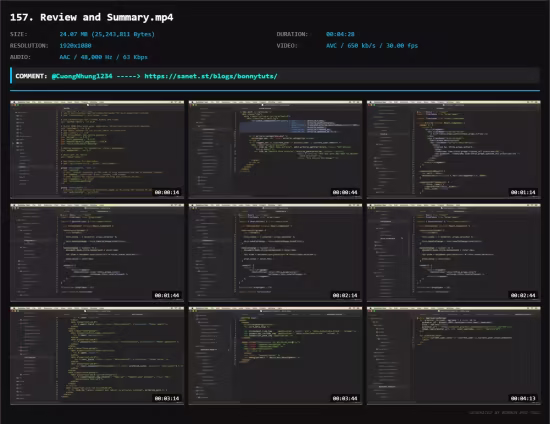Click the RESOLUTION label
The width and height of the screenshot is (550, 424).
pyautogui.click(x=29, y=46)
